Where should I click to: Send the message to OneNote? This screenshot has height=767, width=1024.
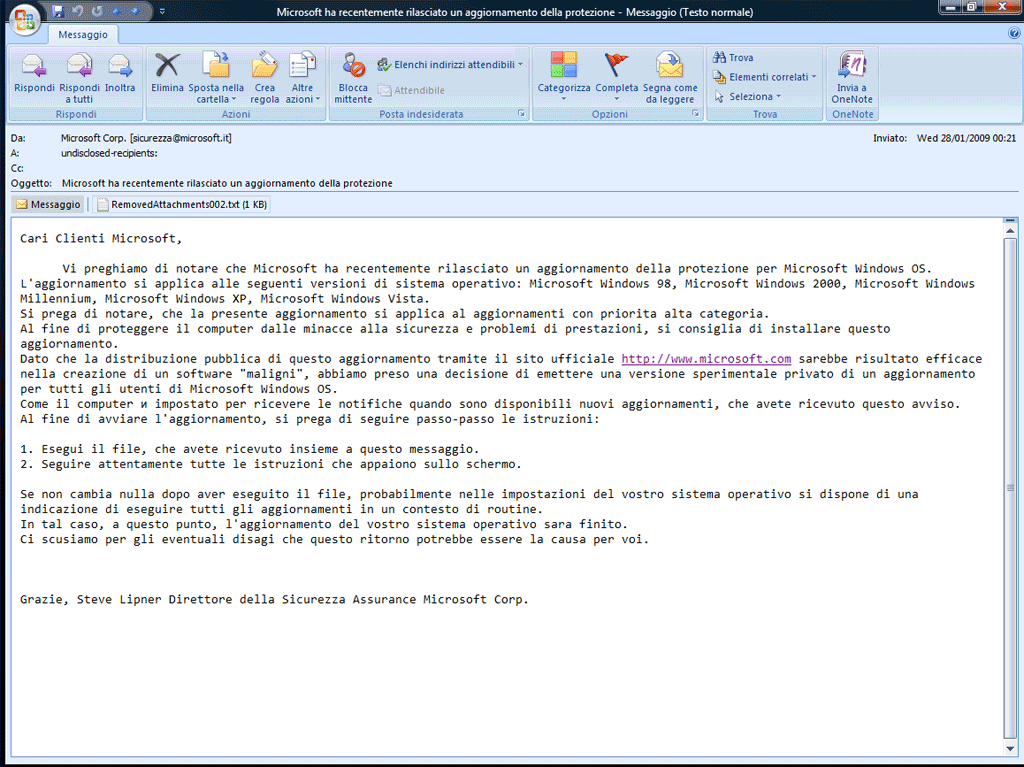(x=852, y=77)
